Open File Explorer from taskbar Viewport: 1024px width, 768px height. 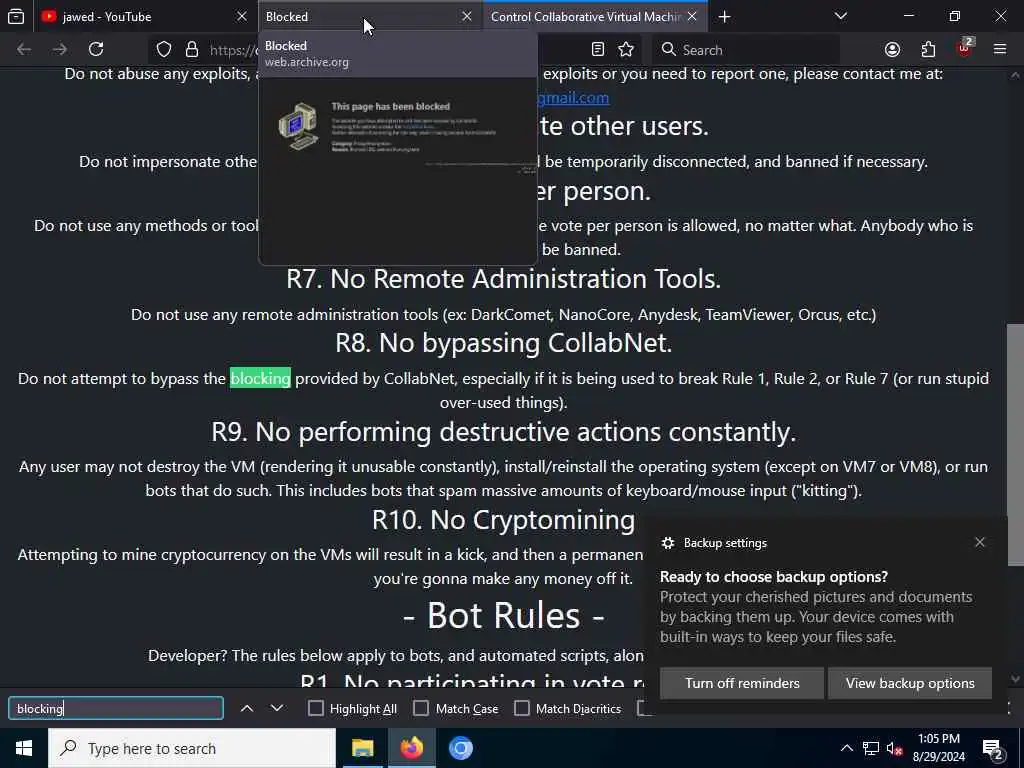[362, 748]
